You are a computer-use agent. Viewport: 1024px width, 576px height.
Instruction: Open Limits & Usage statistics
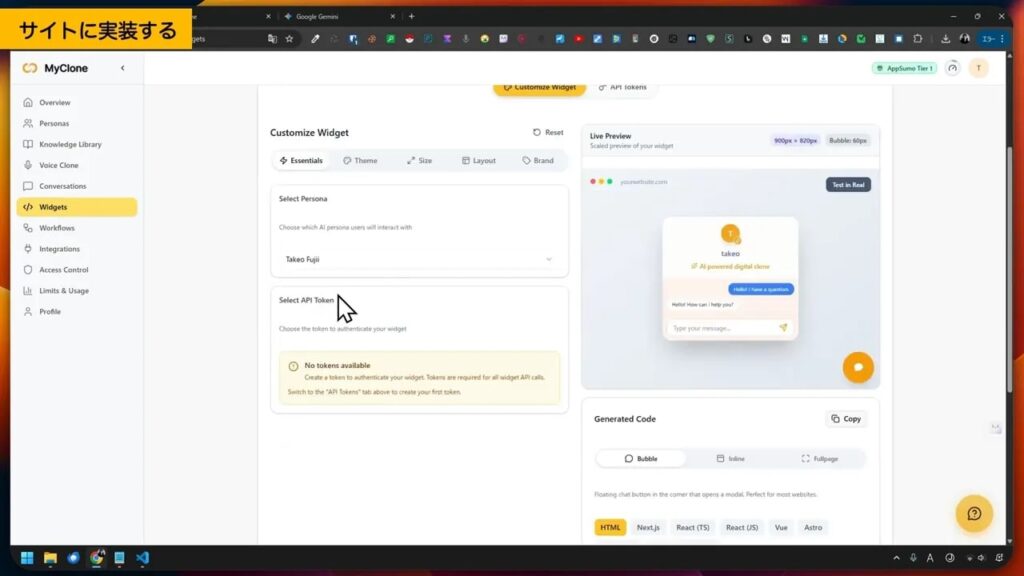[x=67, y=290]
